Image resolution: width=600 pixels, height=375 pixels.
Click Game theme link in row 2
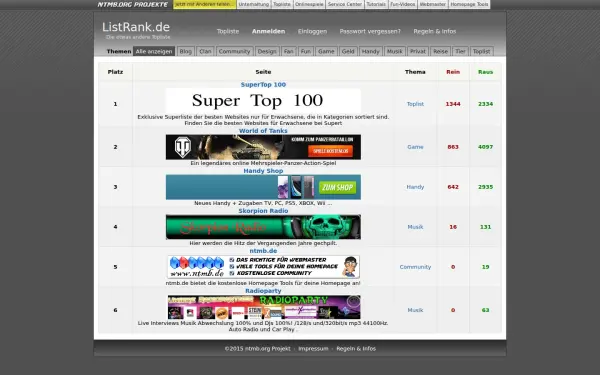pos(415,147)
